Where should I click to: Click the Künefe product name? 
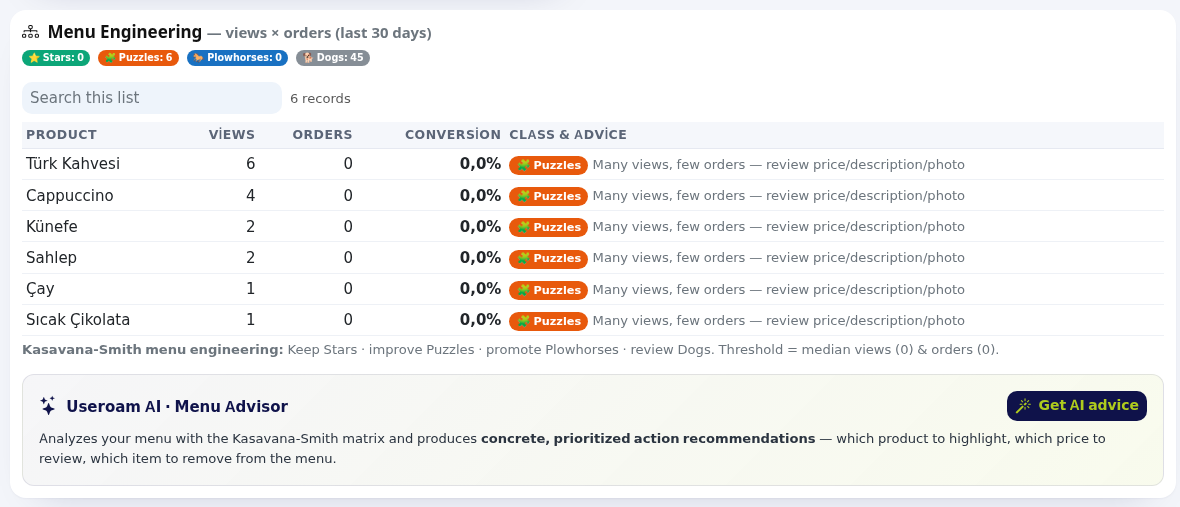pyautogui.click(x=52, y=226)
